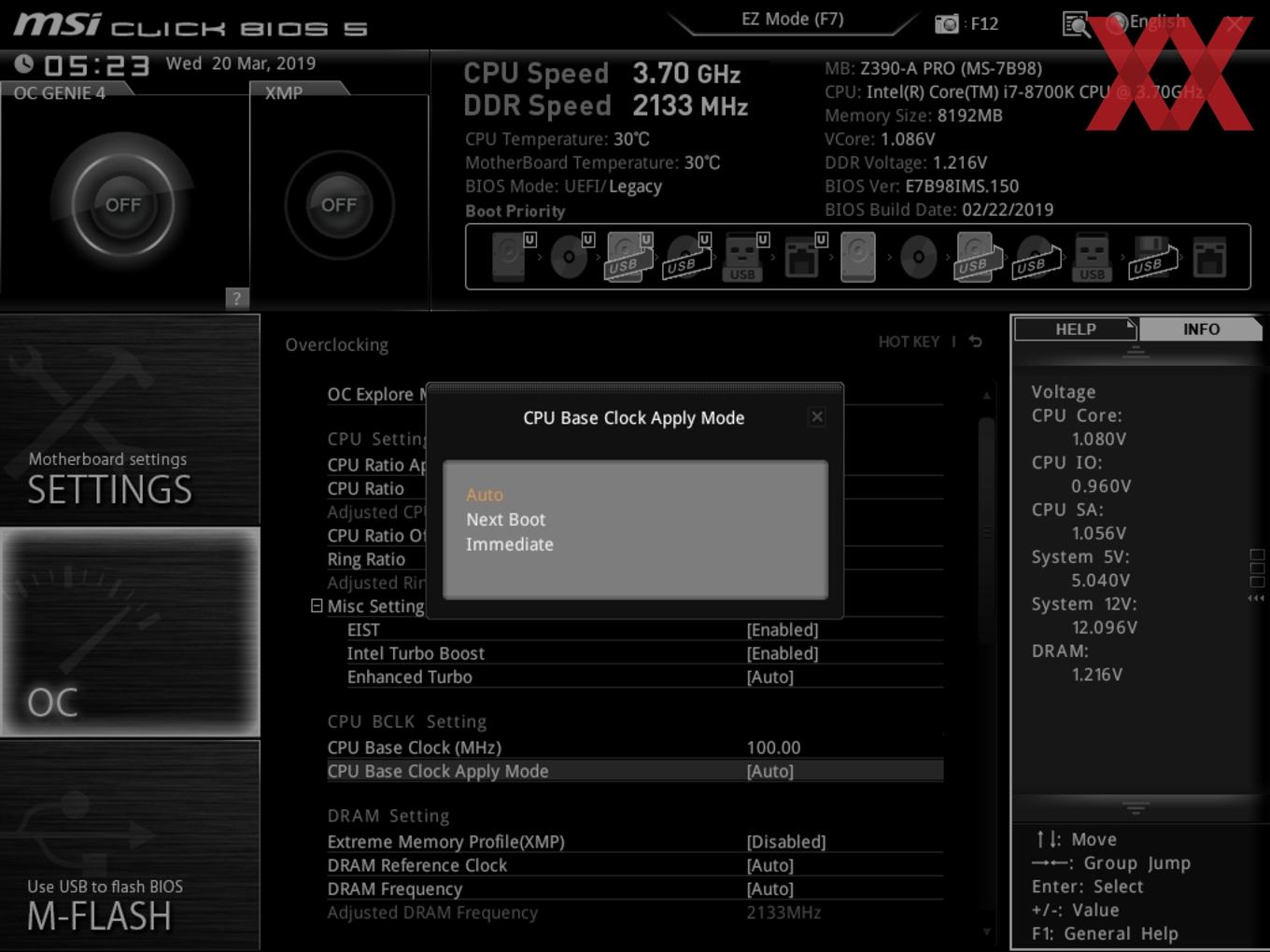The image size is (1270, 952).
Task: Select the UEFI USB hard disk boot icon
Action: coord(628,257)
